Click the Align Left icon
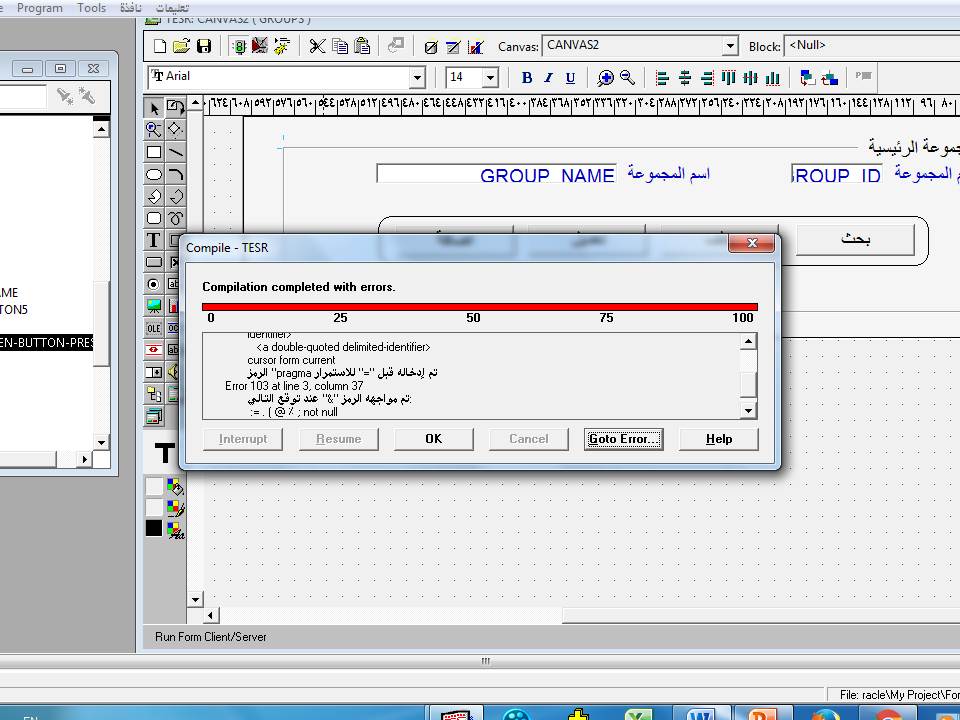This screenshot has height=720, width=960. point(663,78)
